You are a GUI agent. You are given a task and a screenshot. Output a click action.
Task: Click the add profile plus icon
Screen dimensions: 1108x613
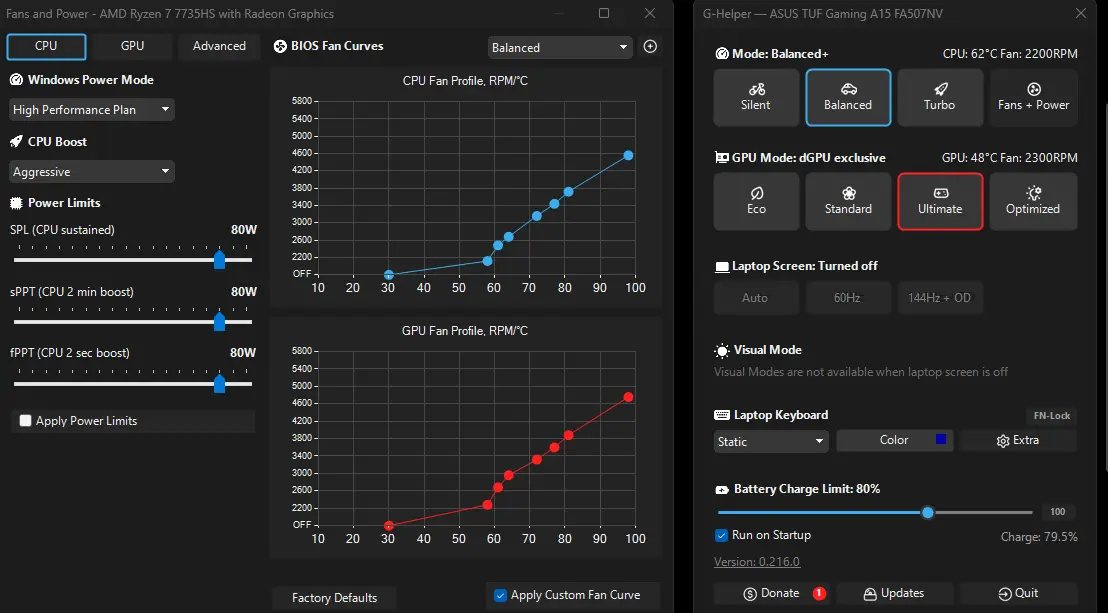(650, 47)
